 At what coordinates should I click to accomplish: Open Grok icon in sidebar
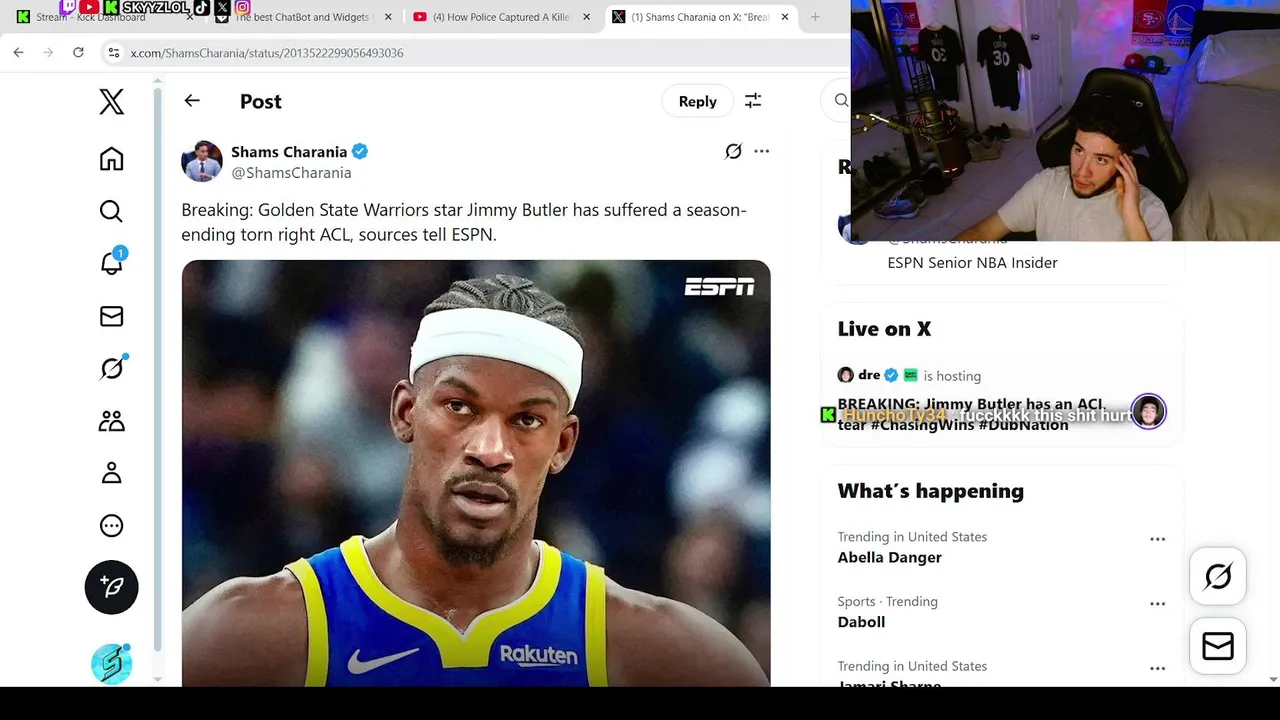tap(111, 368)
